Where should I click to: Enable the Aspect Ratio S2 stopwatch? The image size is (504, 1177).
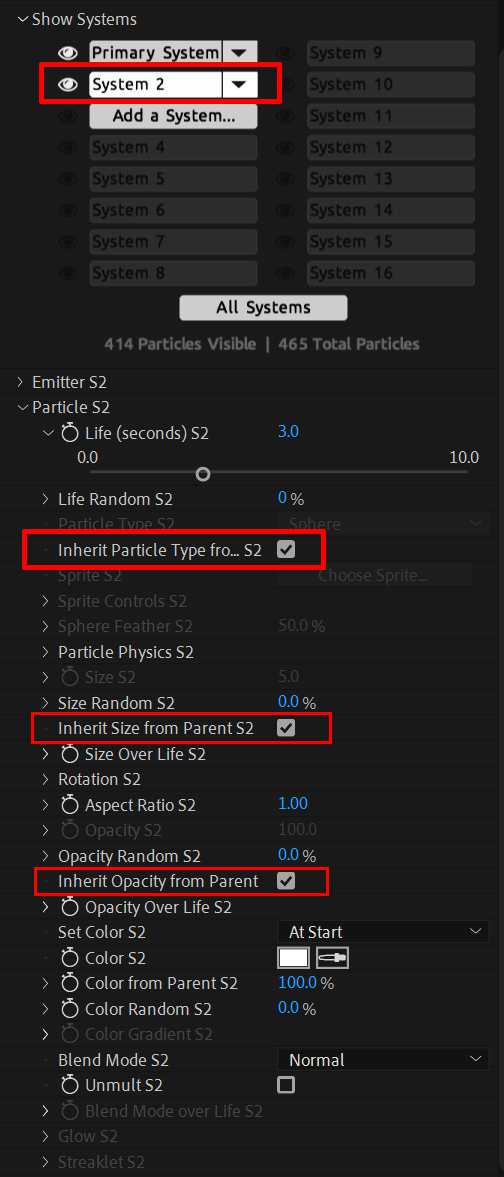(x=70, y=805)
